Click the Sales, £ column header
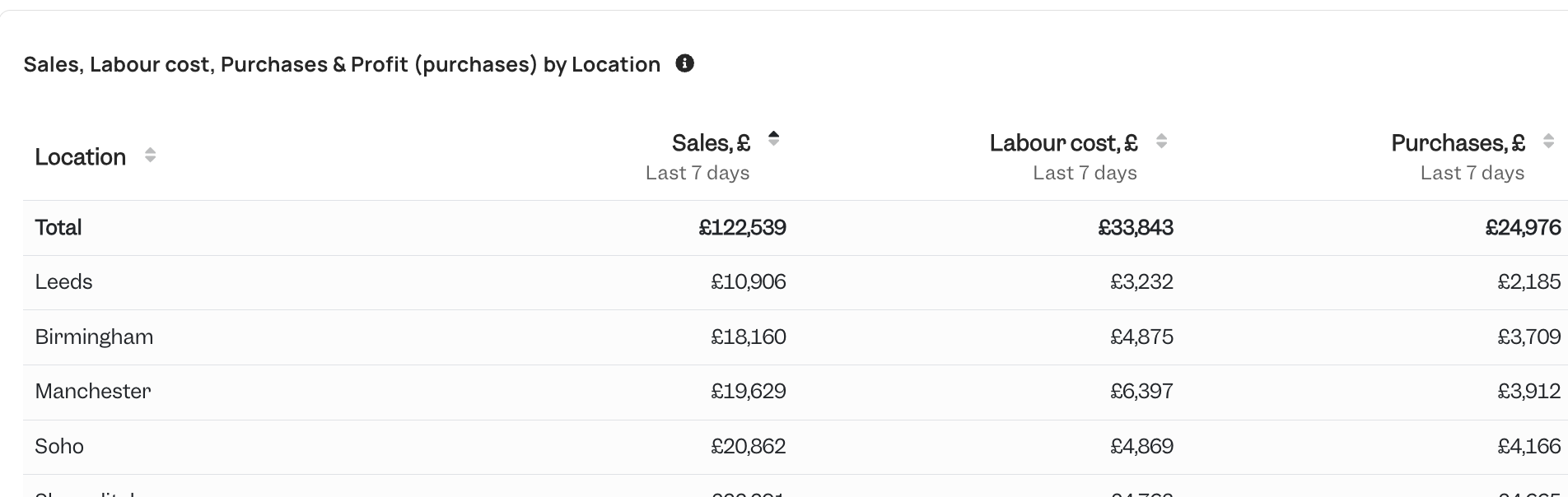 (x=711, y=143)
